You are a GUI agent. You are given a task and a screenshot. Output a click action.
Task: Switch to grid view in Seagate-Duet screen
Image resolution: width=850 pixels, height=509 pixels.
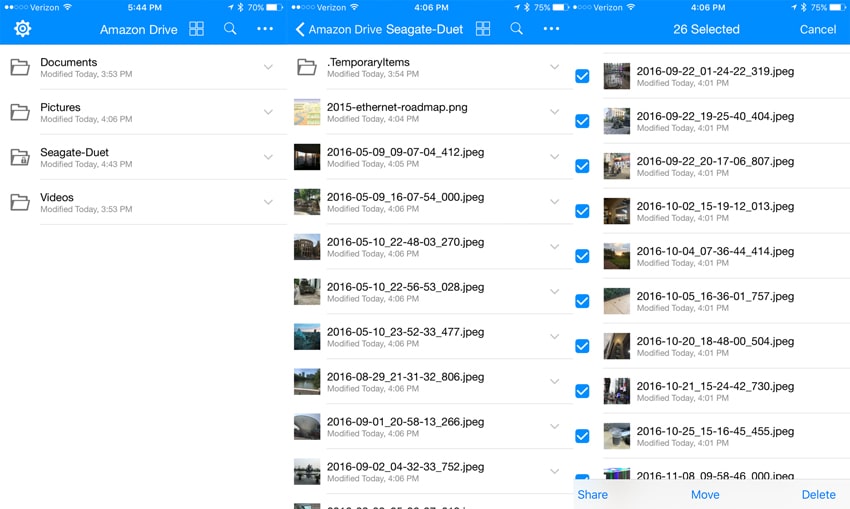pos(482,29)
